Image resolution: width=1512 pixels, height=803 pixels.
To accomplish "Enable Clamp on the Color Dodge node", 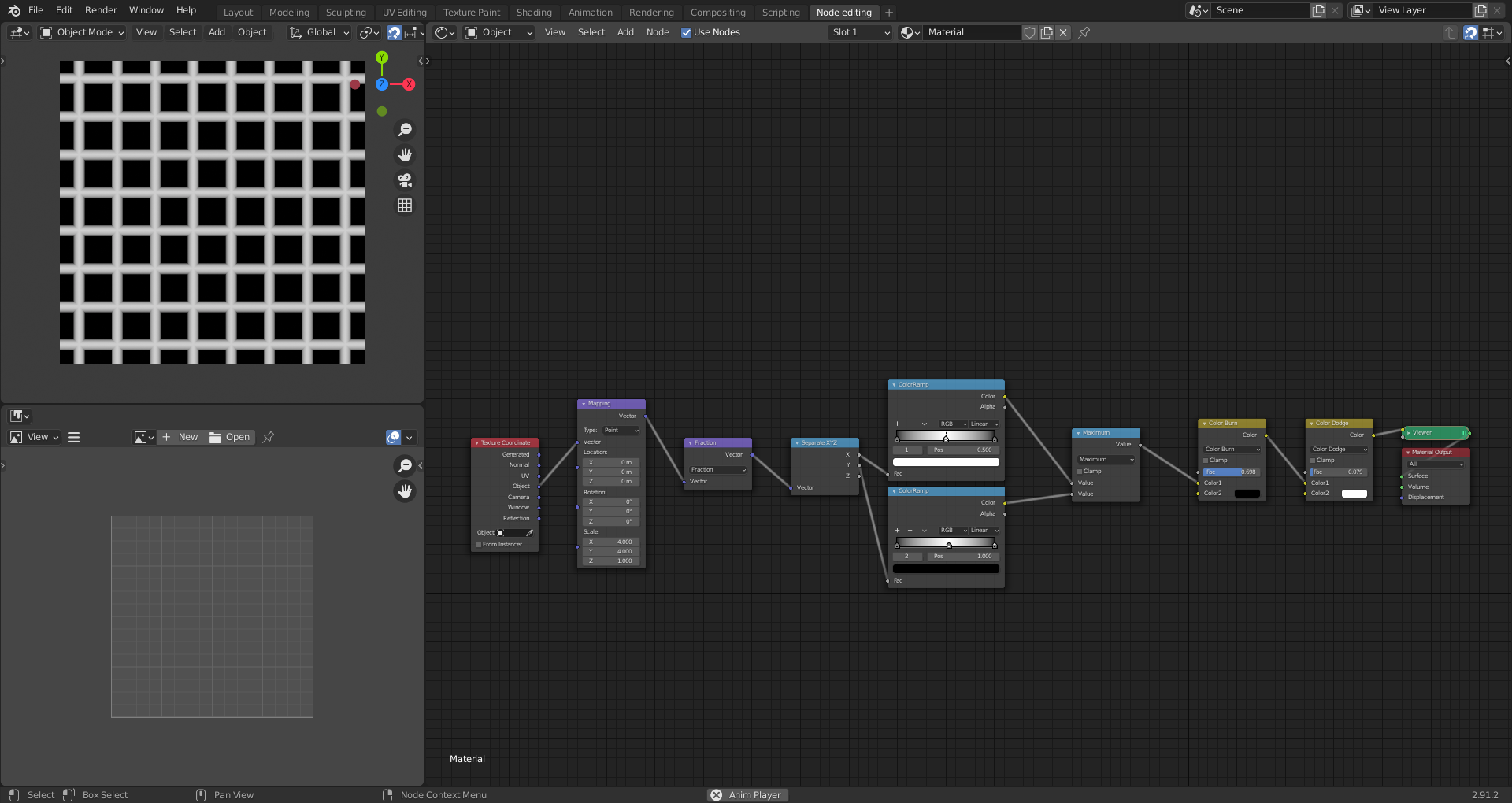I will click(x=1313, y=461).
